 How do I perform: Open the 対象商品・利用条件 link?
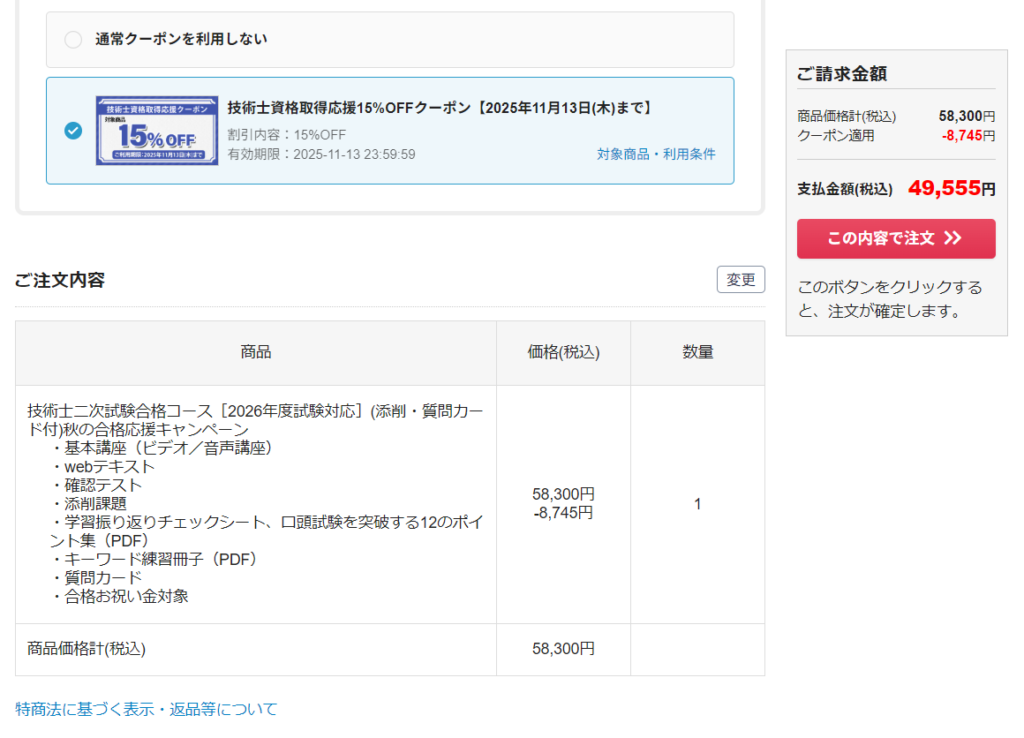[x=656, y=154]
